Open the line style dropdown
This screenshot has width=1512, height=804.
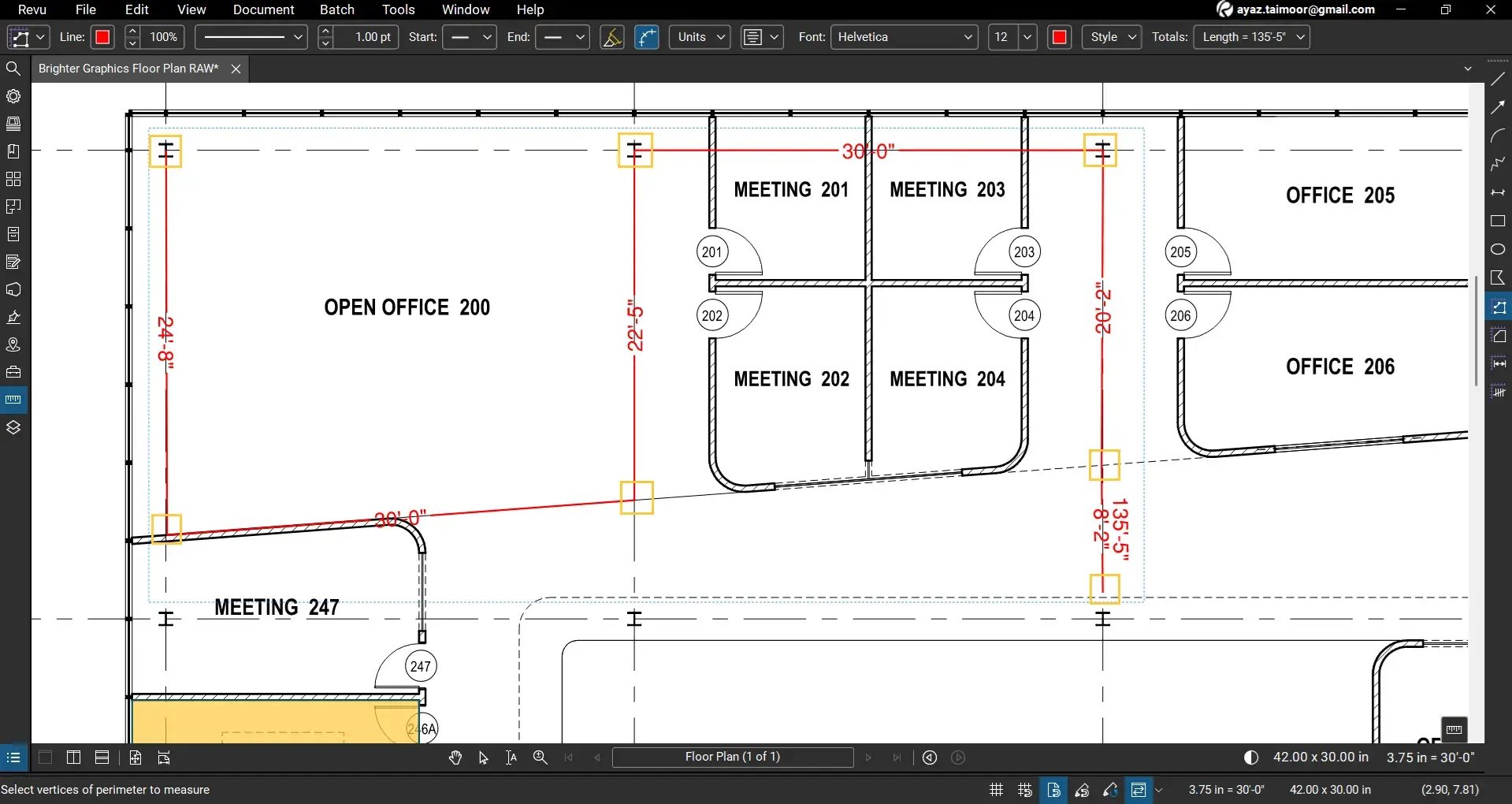(x=250, y=37)
